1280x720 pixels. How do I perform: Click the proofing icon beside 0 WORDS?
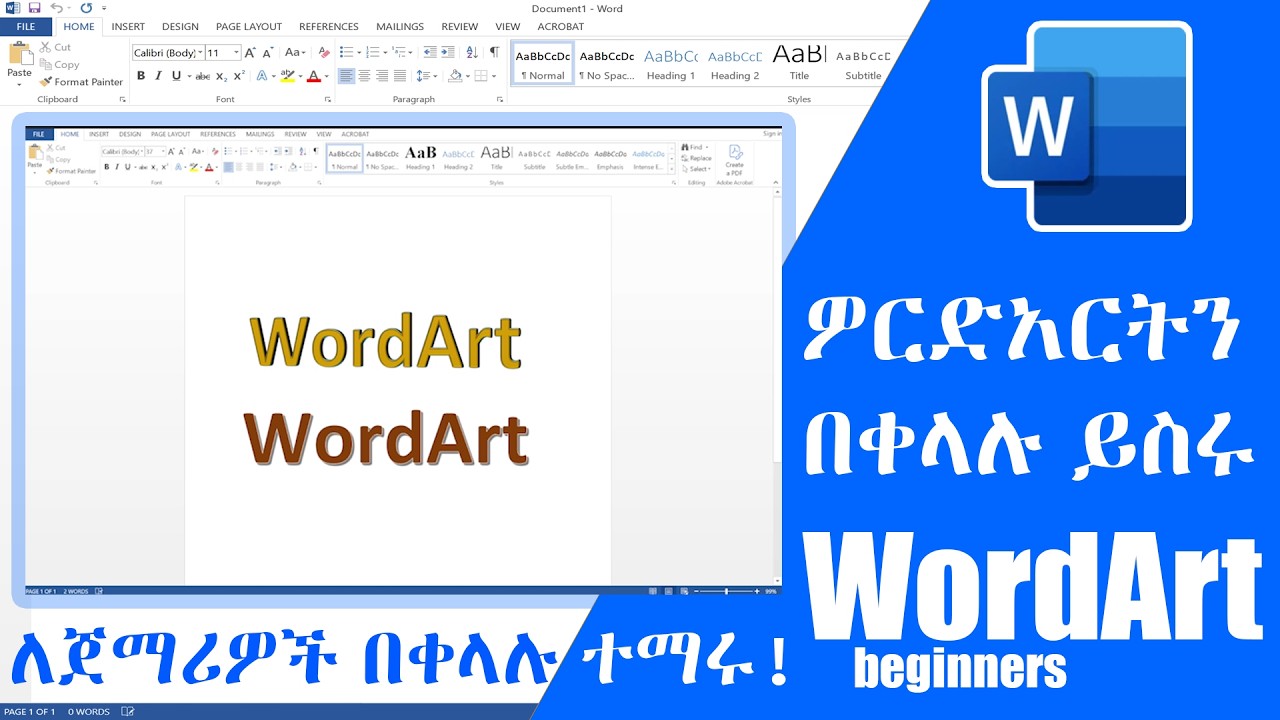(x=128, y=712)
